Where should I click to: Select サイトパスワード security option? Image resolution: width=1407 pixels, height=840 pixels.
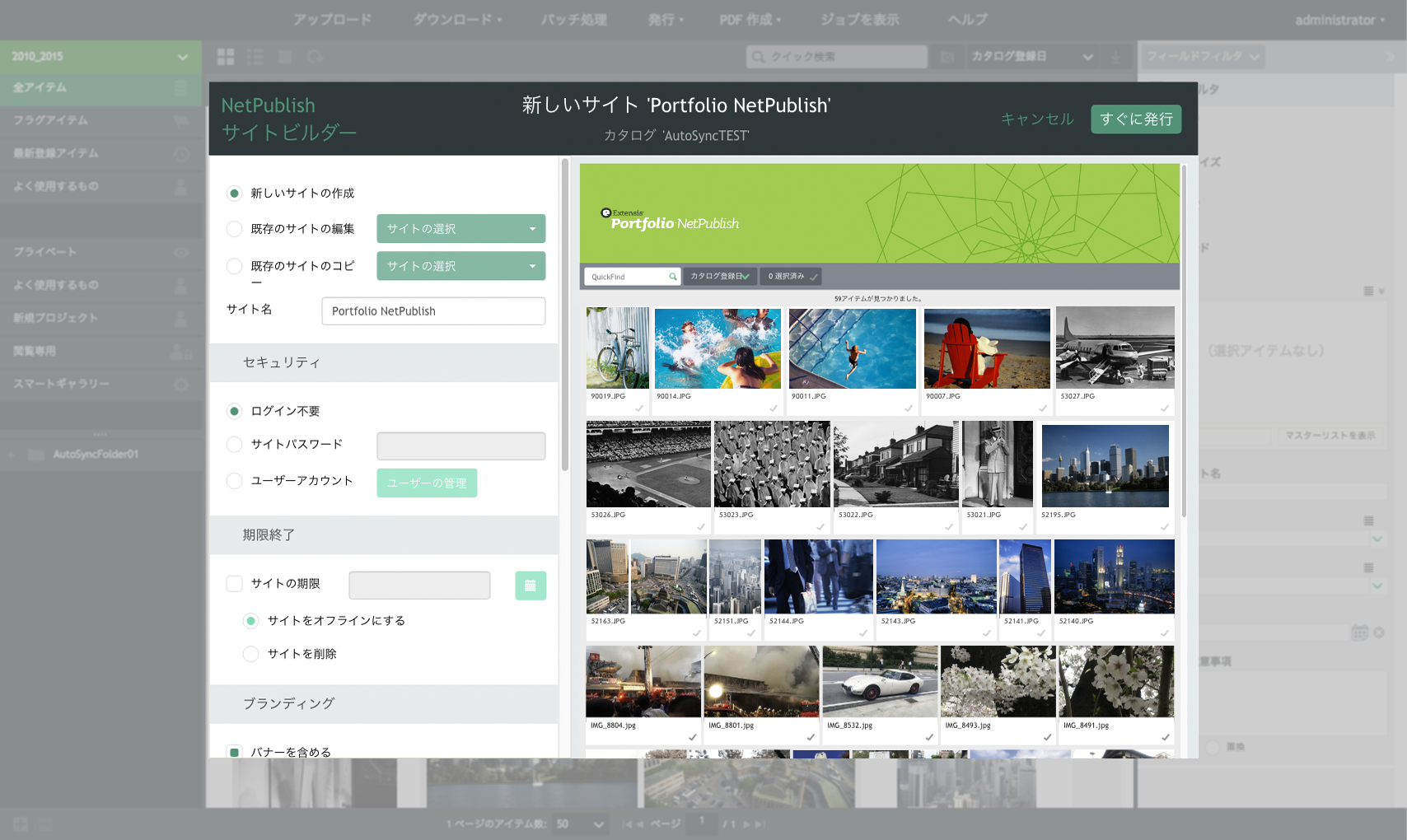(x=235, y=444)
